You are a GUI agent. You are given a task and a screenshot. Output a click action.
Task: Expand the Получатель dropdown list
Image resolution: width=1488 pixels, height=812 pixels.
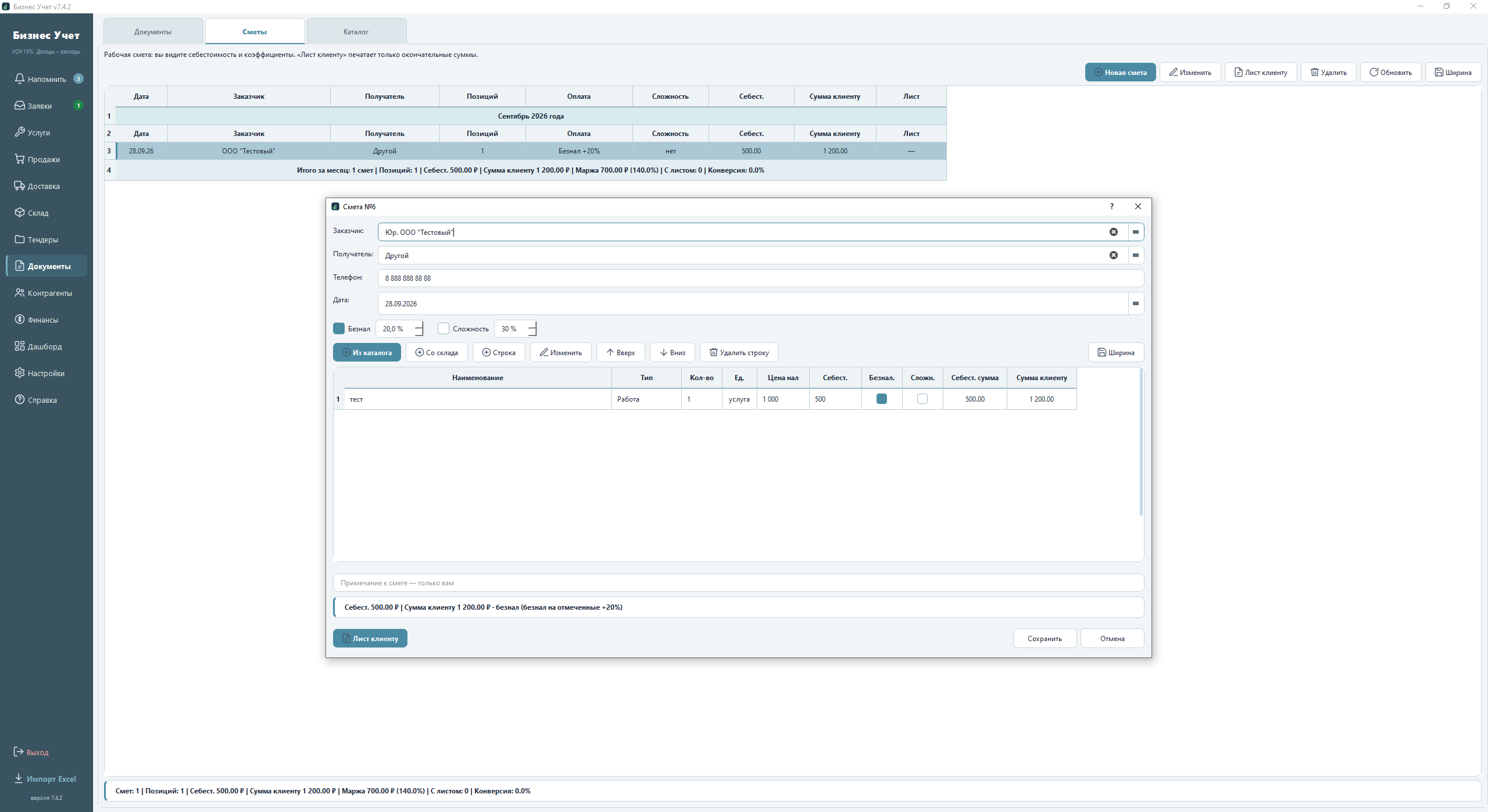click(1136, 255)
